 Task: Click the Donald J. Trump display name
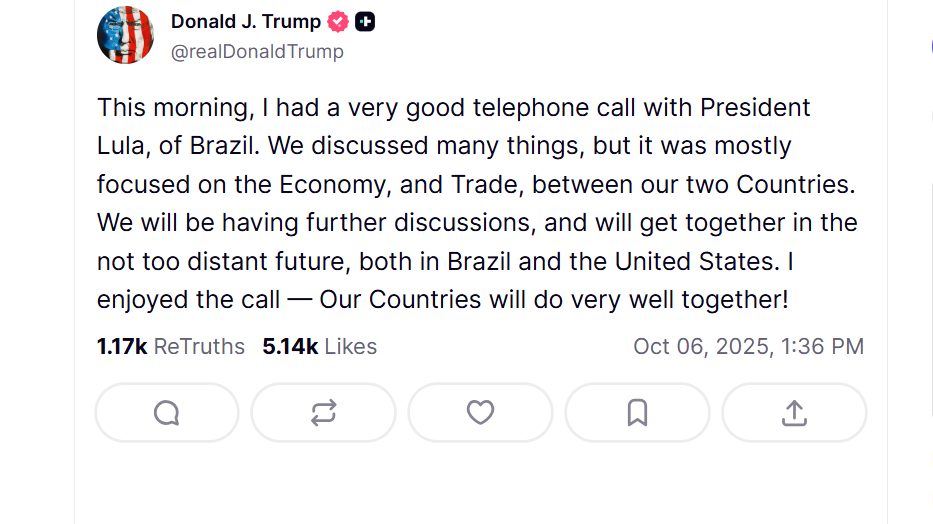(x=246, y=22)
